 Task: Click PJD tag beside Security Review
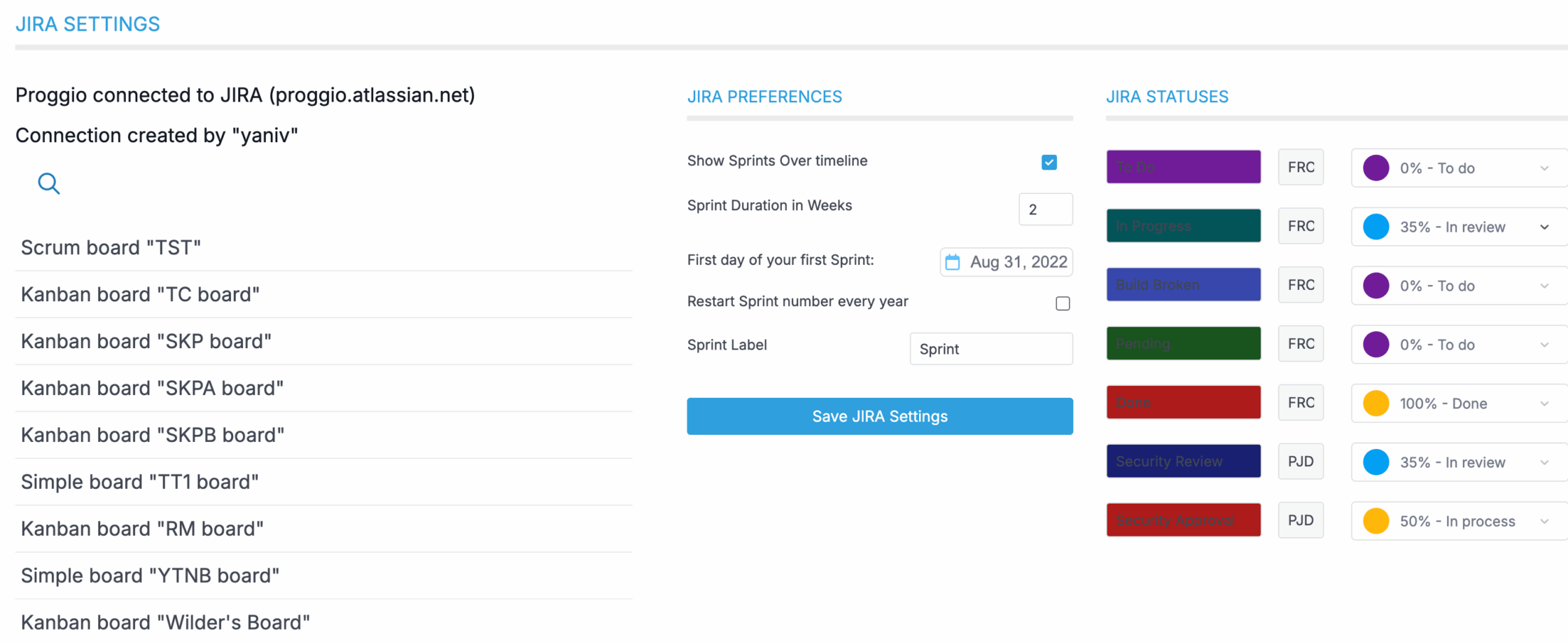[1301, 462]
